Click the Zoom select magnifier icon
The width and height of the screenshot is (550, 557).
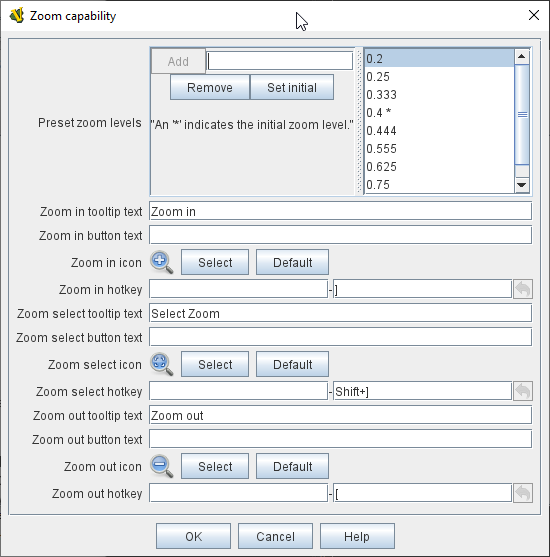point(162,364)
